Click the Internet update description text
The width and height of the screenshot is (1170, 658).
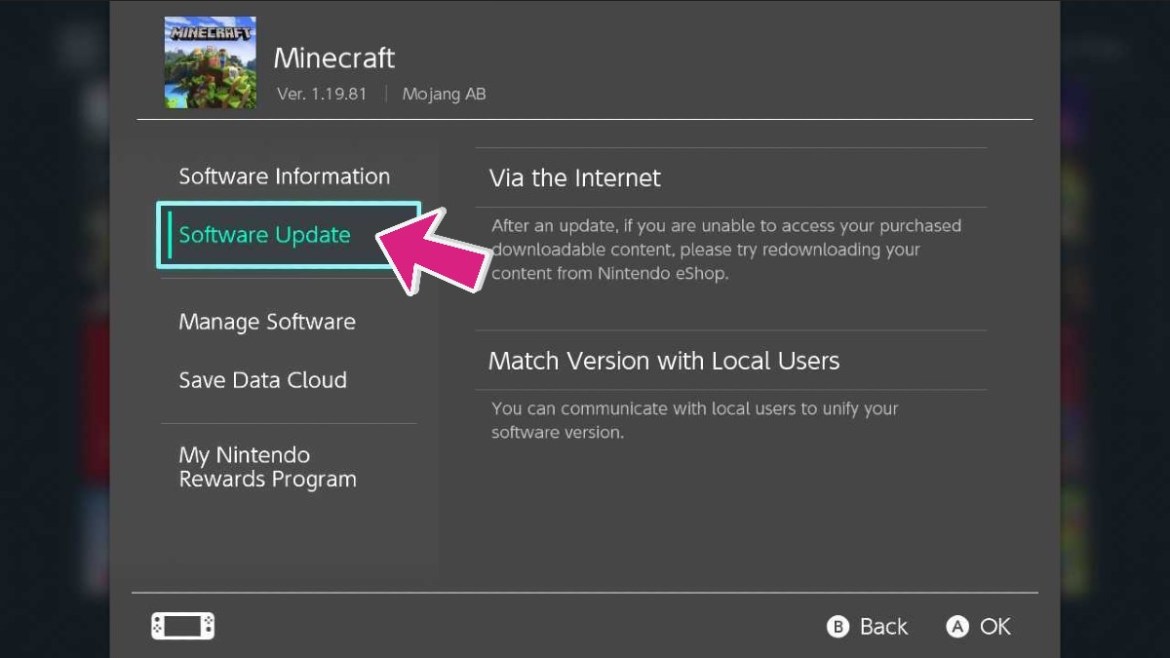coord(727,249)
